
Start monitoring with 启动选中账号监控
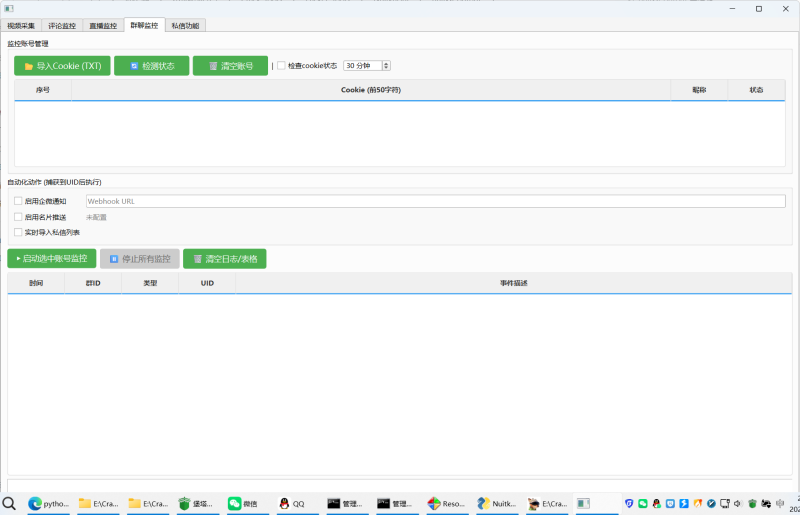pyautogui.click(x=52, y=259)
